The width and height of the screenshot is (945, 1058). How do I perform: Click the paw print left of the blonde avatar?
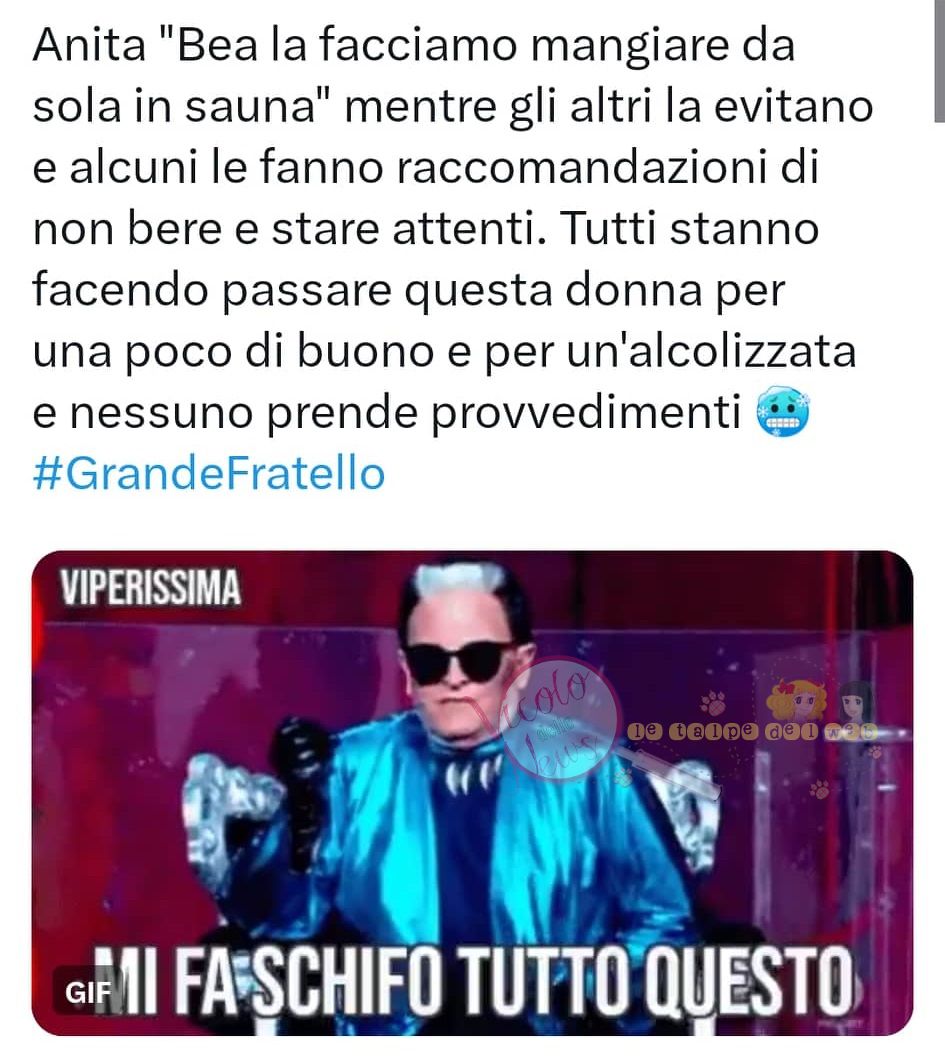713,704
